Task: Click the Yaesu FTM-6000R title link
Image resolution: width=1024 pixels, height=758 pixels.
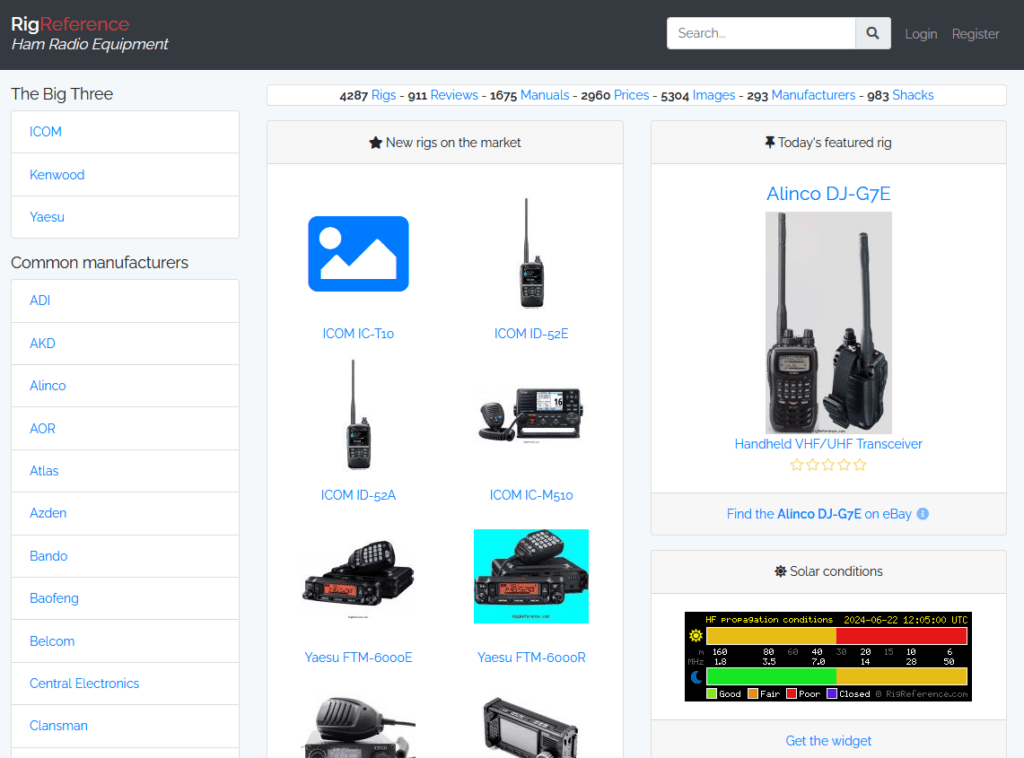Action: click(x=531, y=657)
